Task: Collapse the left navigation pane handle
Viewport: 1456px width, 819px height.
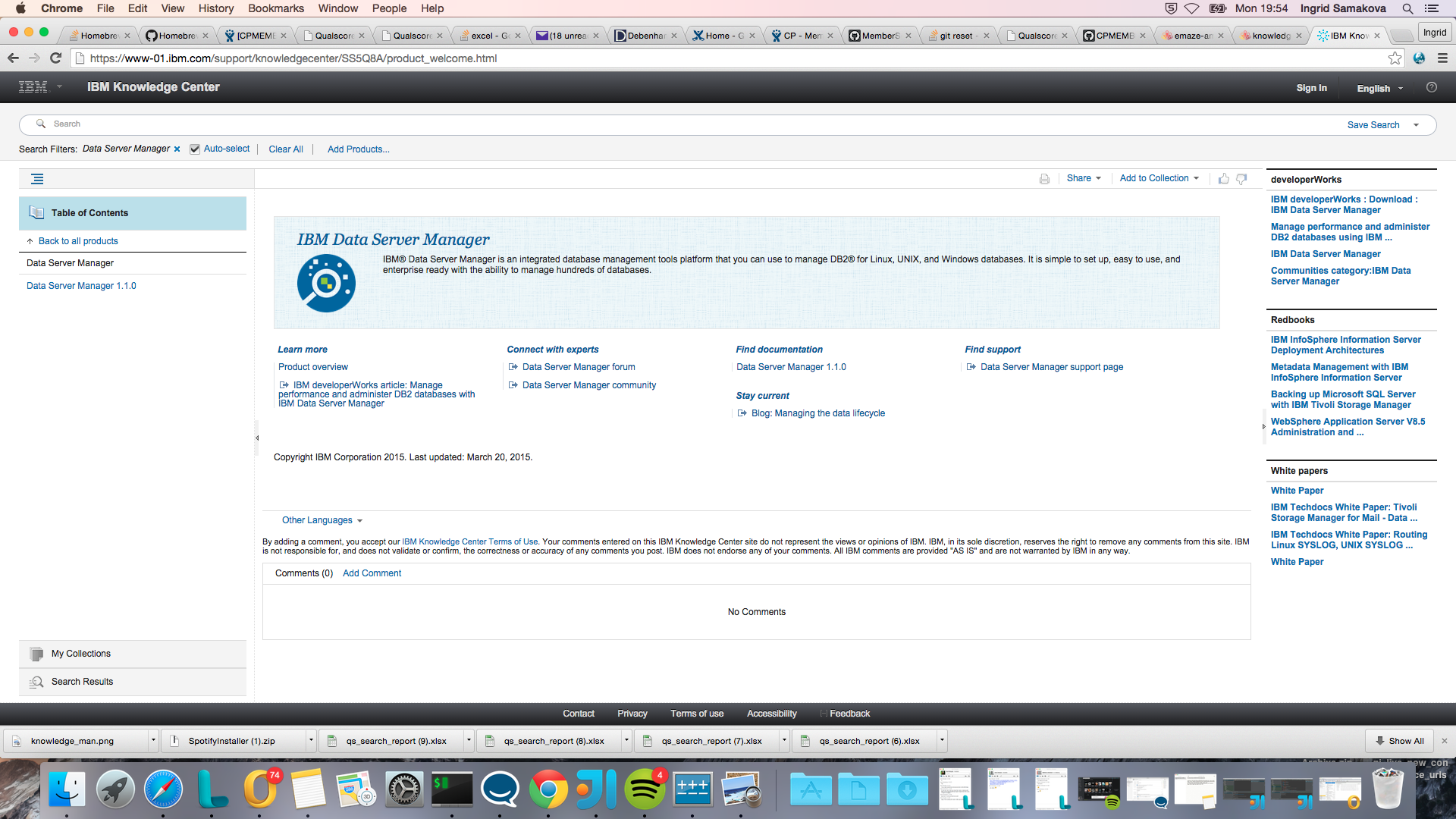Action: click(257, 438)
